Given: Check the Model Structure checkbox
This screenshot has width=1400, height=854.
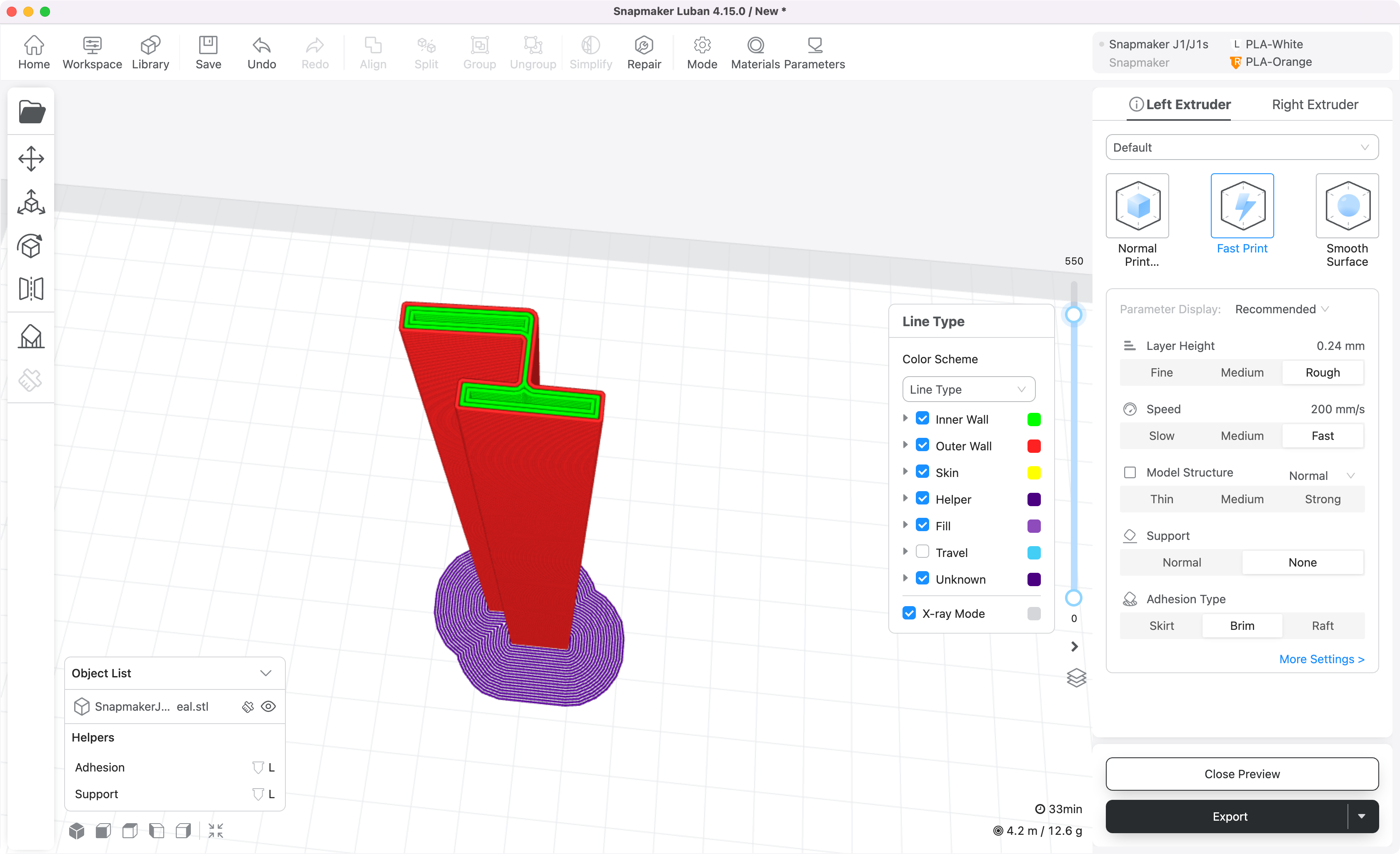Looking at the screenshot, I should [1130, 472].
